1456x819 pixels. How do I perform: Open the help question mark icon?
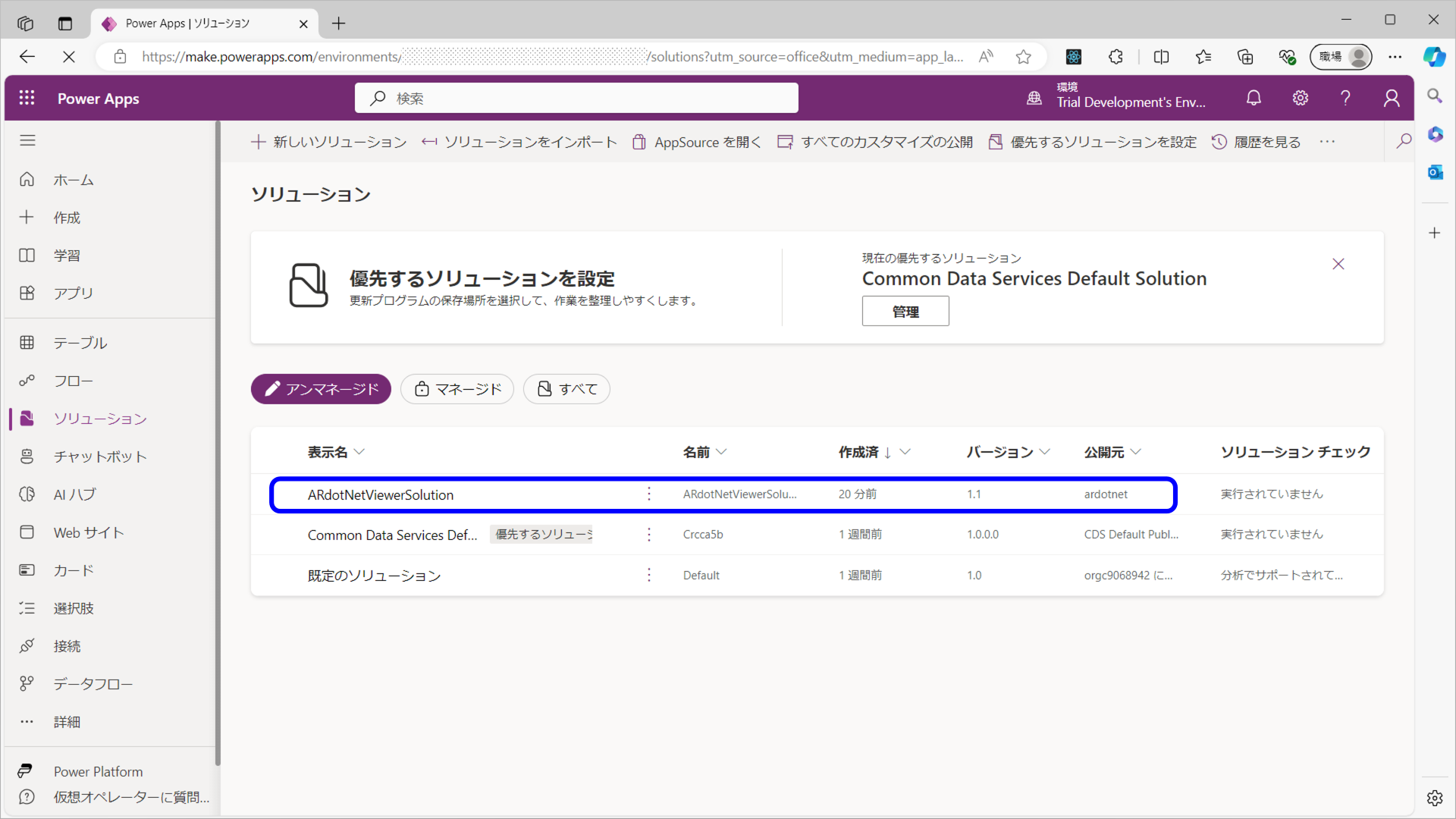coord(1345,98)
